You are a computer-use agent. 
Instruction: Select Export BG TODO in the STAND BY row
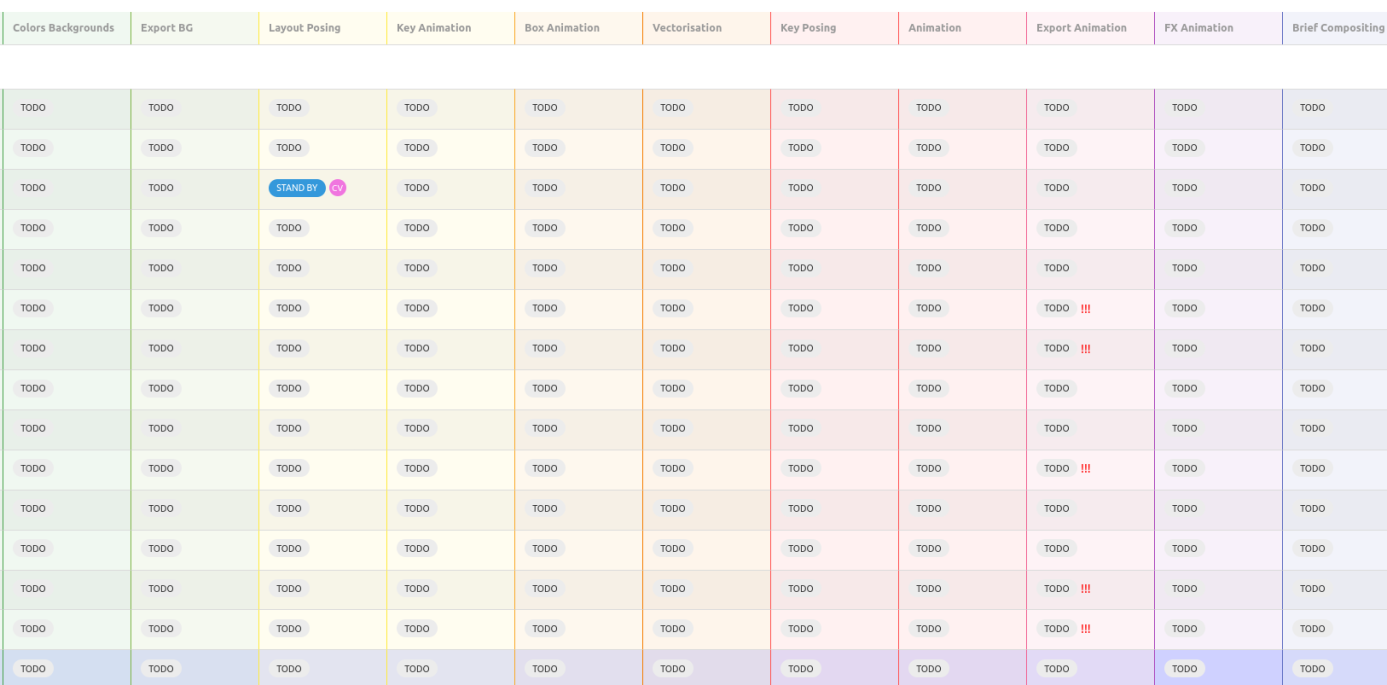pyautogui.click(x=161, y=188)
